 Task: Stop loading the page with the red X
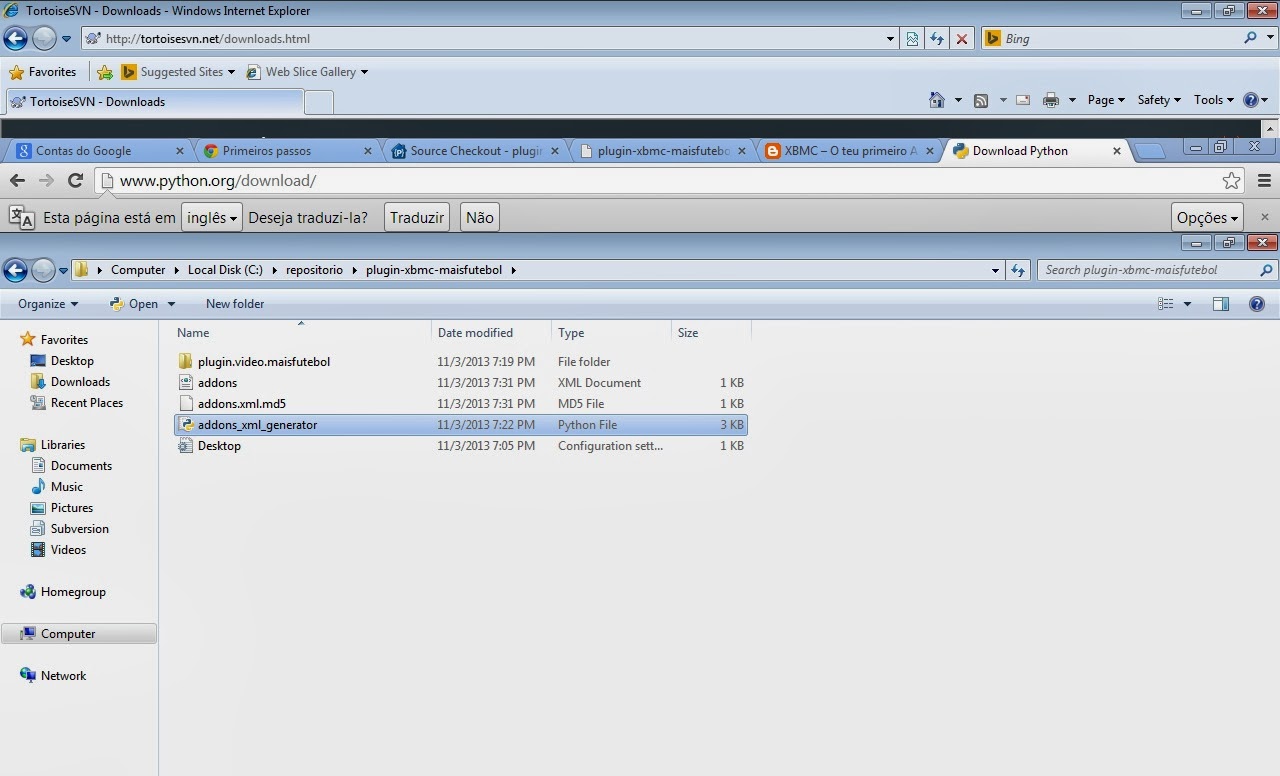[961, 38]
